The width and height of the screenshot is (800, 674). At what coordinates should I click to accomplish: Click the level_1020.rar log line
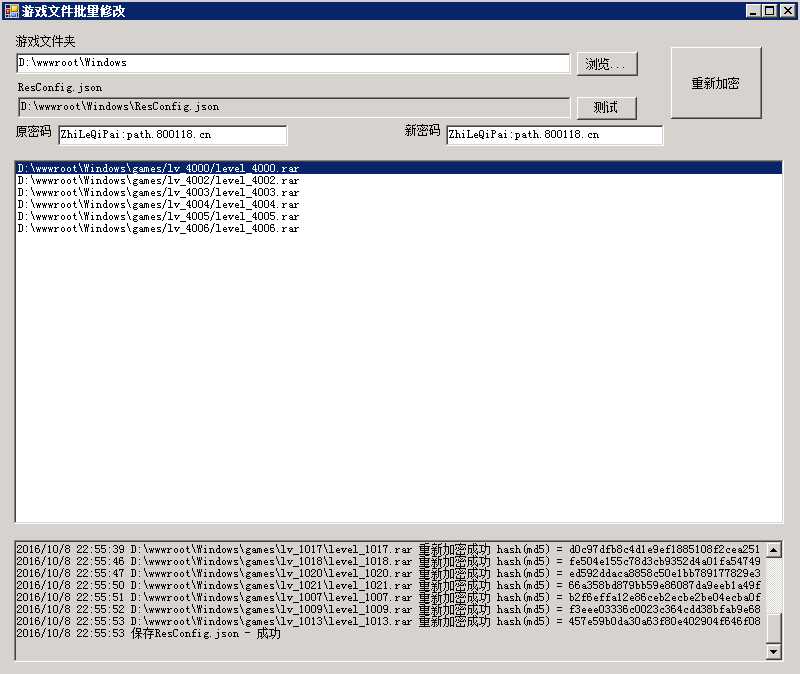388,573
